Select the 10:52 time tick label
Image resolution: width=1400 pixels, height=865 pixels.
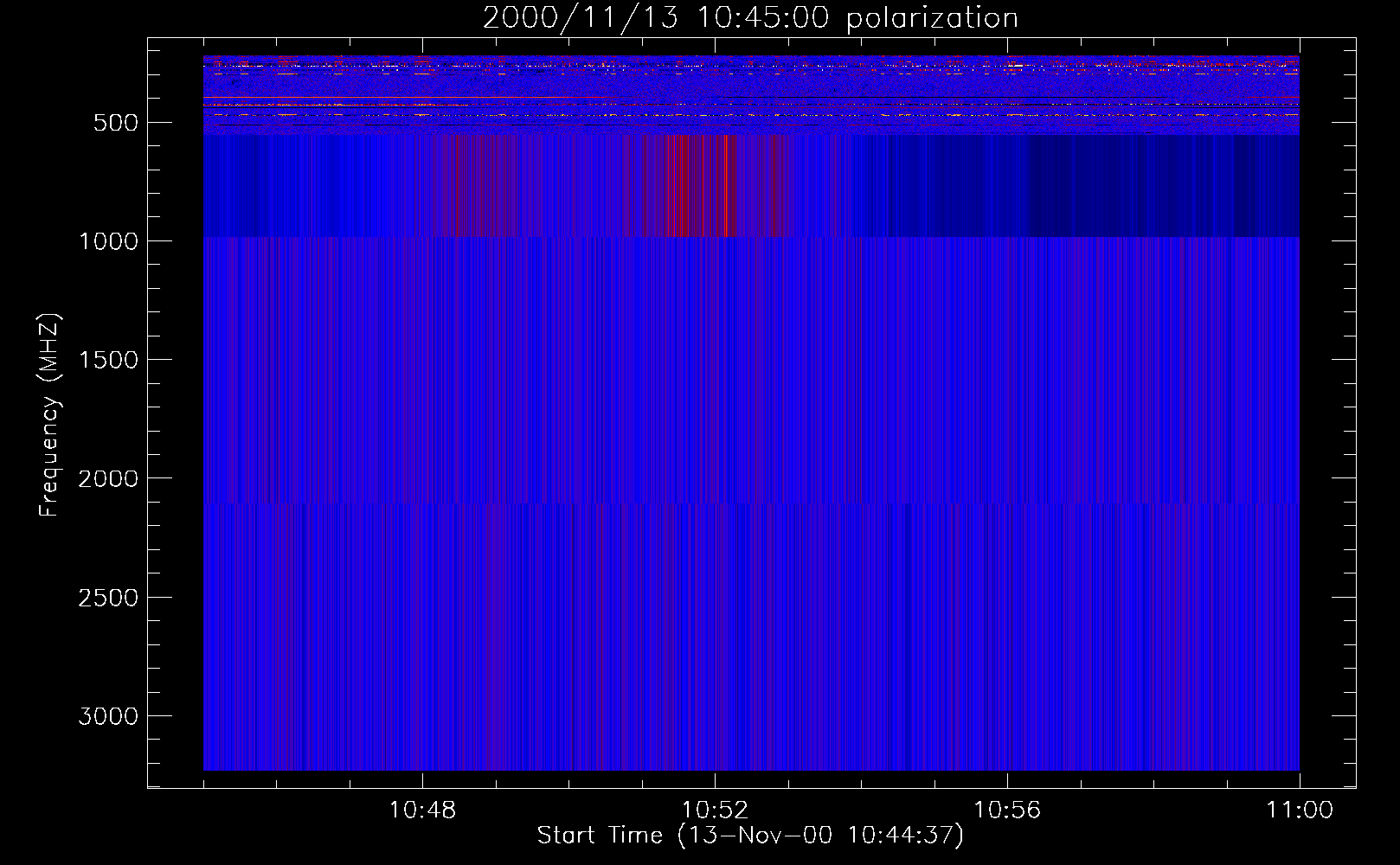click(715, 811)
